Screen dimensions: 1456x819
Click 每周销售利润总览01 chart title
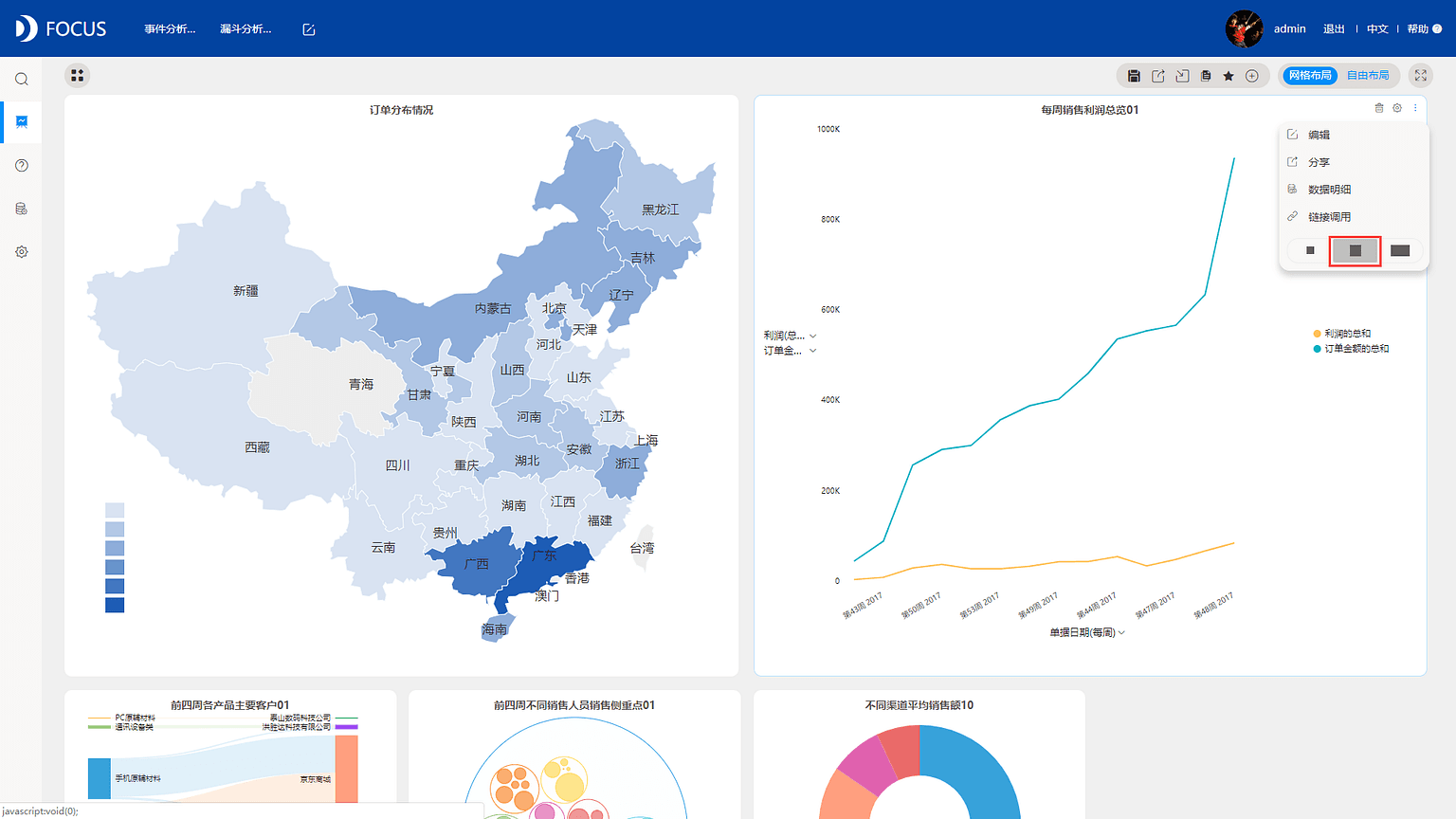click(x=1090, y=110)
